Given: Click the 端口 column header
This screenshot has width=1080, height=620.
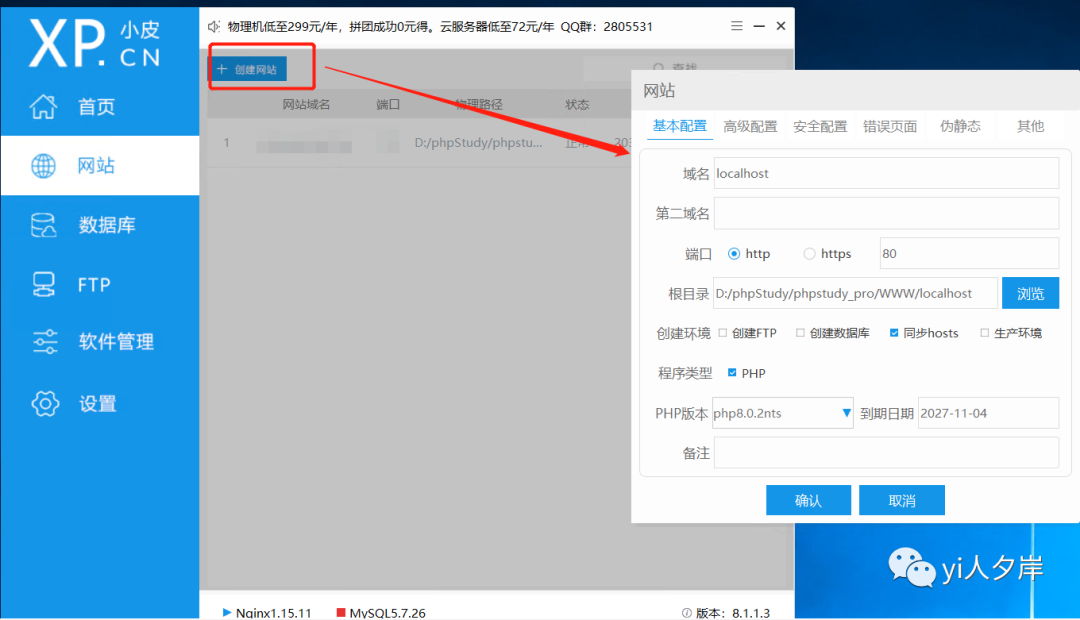Looking at the screenshot, I should (x=388, y=105).
